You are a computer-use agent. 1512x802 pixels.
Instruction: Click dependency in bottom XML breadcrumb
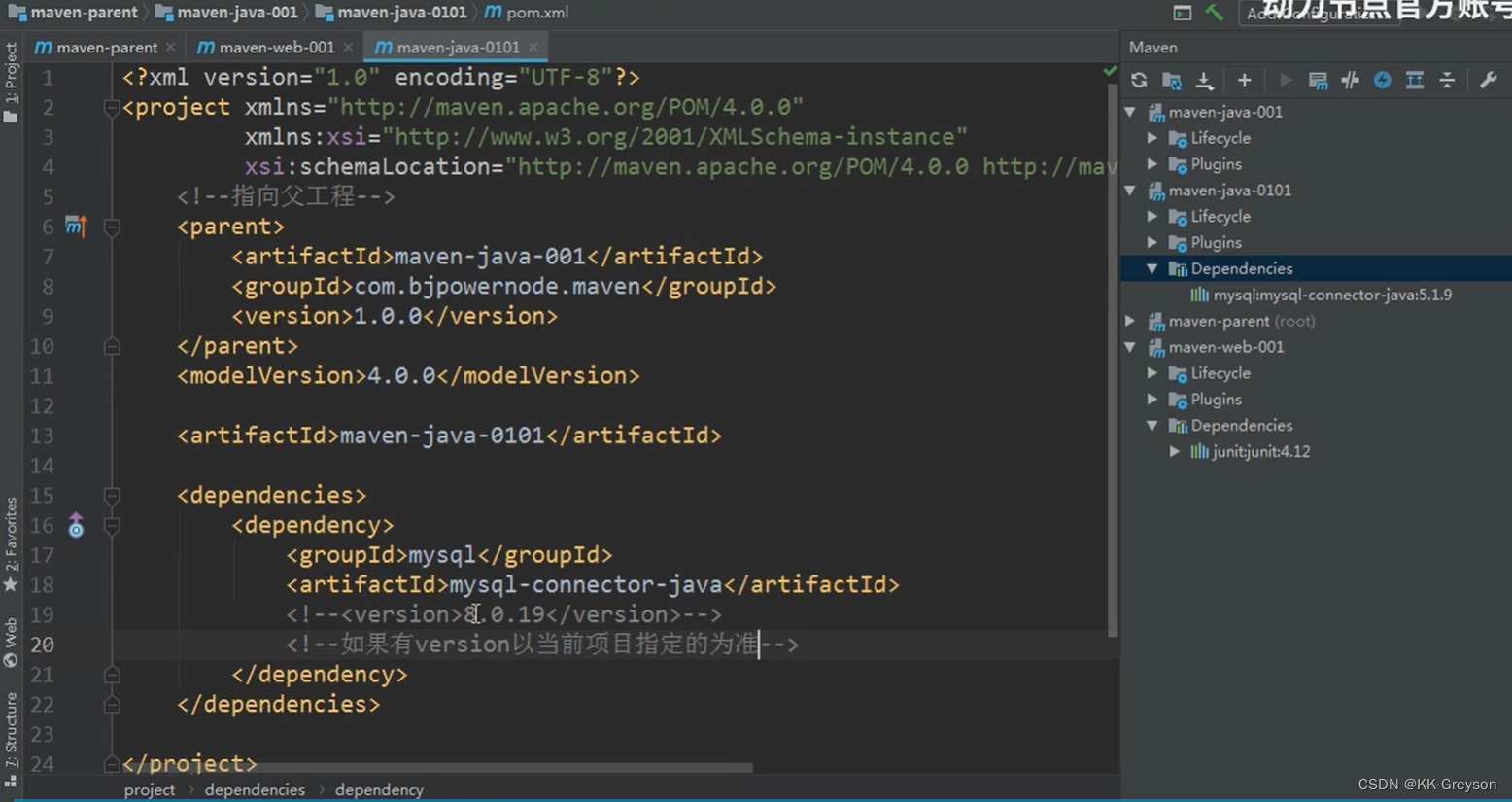click(x=379, y=789)
